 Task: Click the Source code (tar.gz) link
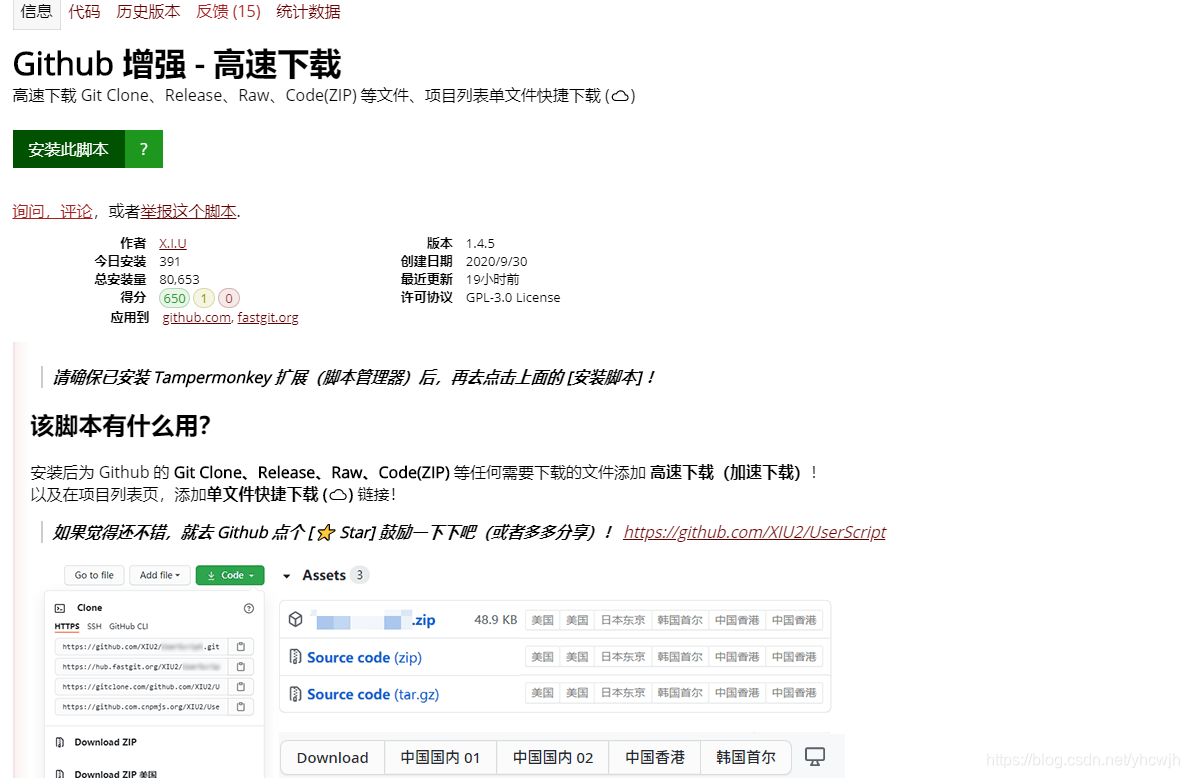tap(373, 694)
